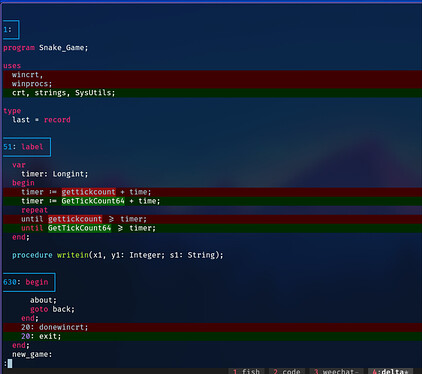Viewport: 422px width, 374px height.
Task: Click the 'goto back;' line
Action: pos(52,309)
